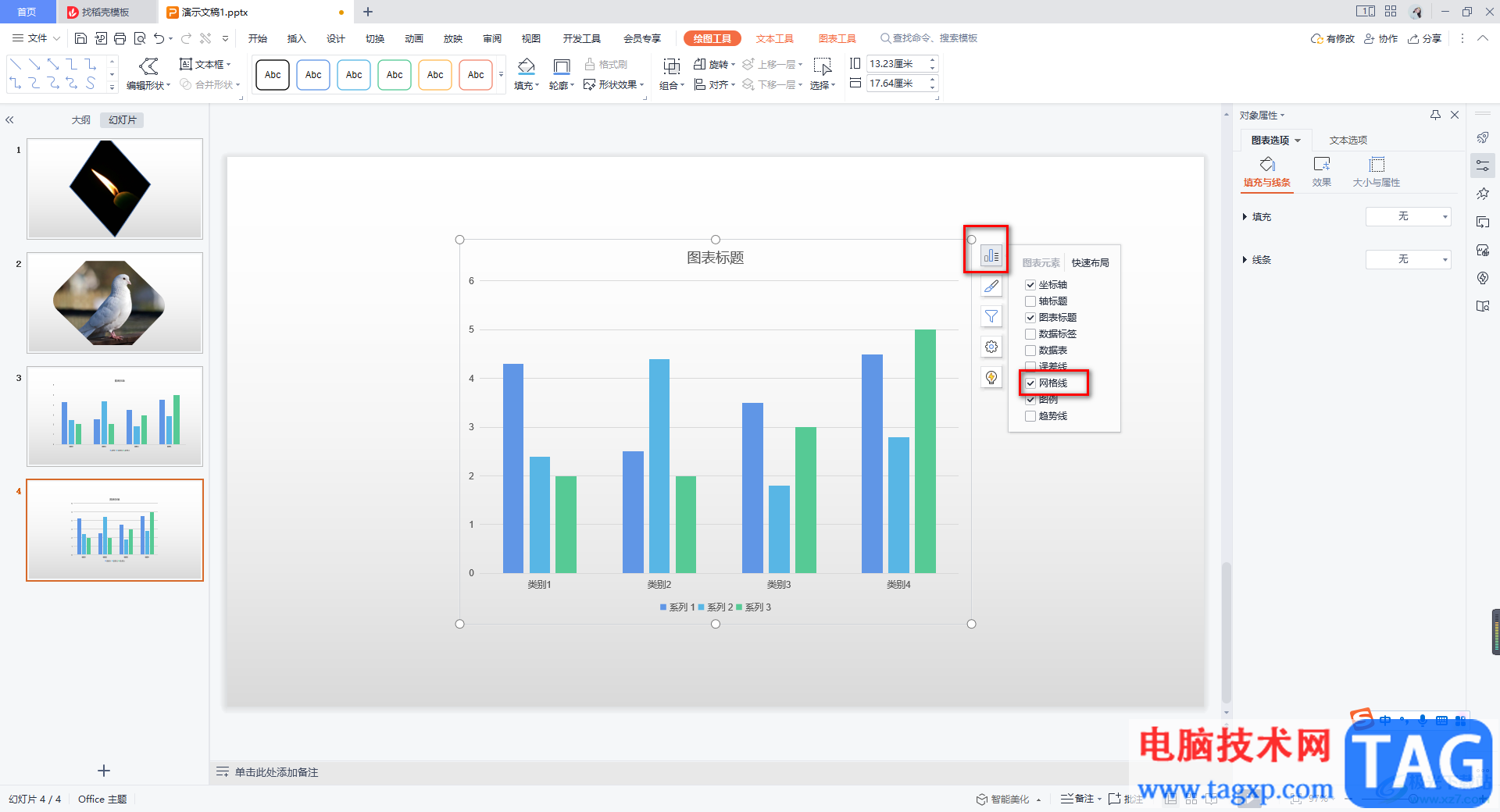Switch to the Text Options (文本选项) tab

(x=1348, y=141)
